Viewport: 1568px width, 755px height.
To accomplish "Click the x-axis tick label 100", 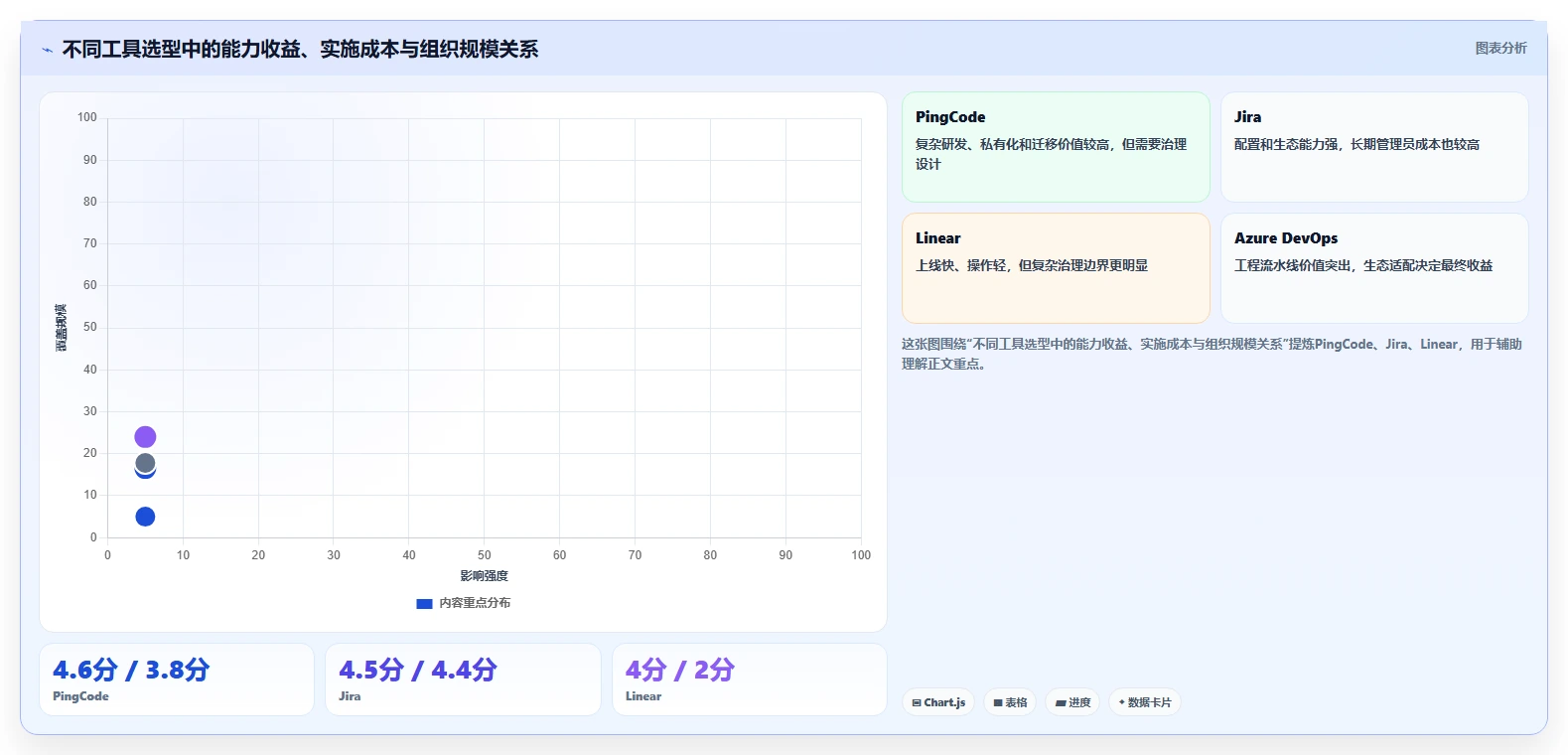I will (861, 555).
